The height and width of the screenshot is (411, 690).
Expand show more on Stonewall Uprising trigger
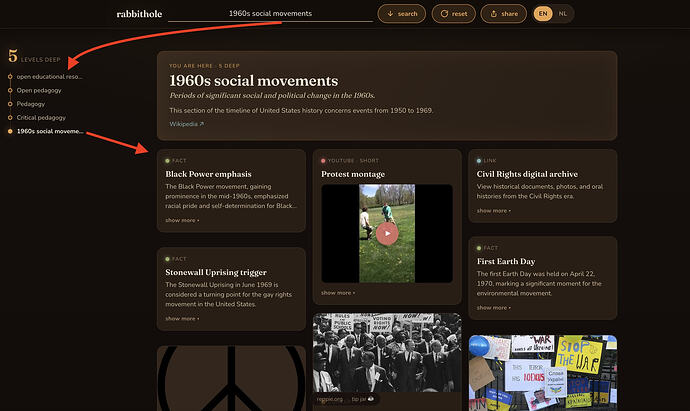coord(182,319)
